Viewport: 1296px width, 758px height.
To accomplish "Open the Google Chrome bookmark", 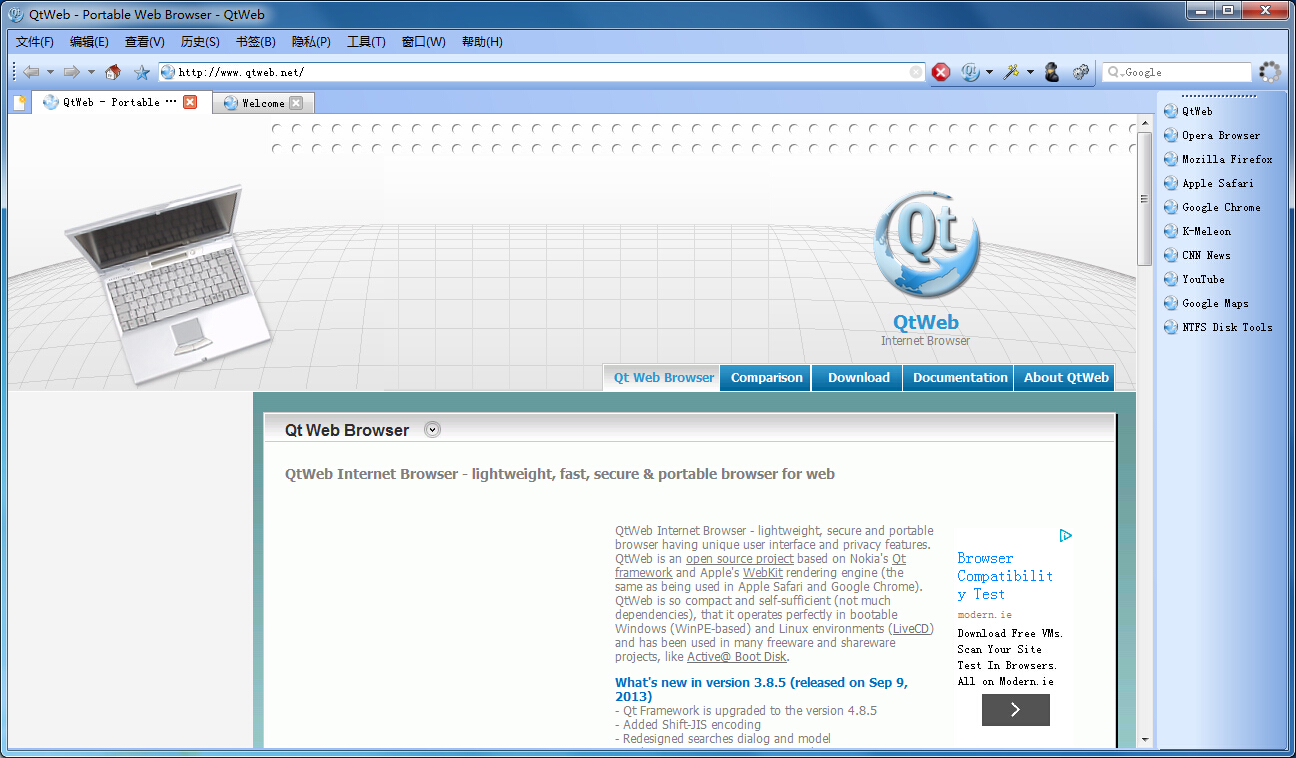I will (1212, 207).
